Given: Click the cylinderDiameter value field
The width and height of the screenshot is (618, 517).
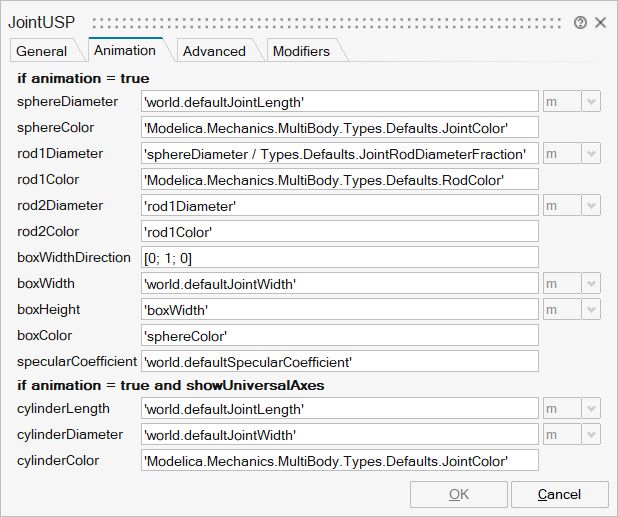Looking at the screenshot, I should coord(340,435).
